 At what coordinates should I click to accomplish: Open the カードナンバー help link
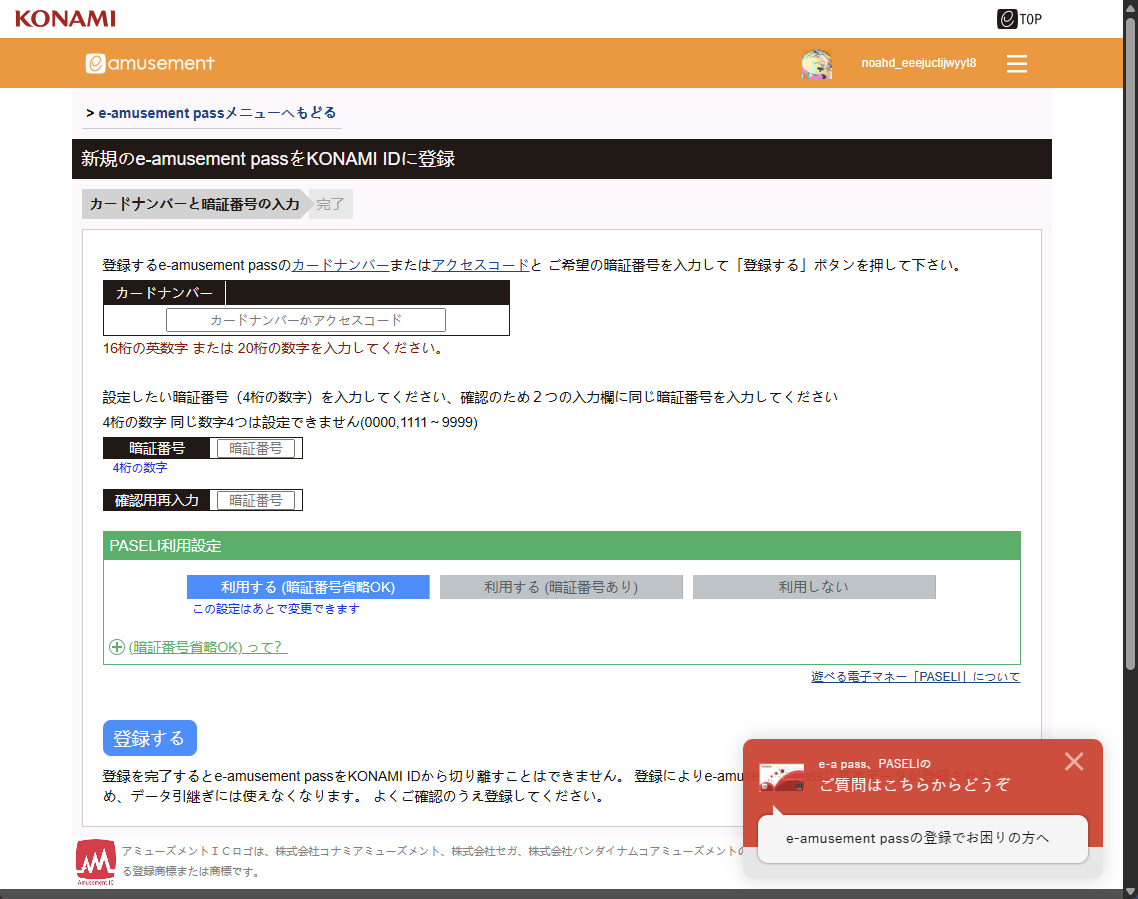[340, 265]
